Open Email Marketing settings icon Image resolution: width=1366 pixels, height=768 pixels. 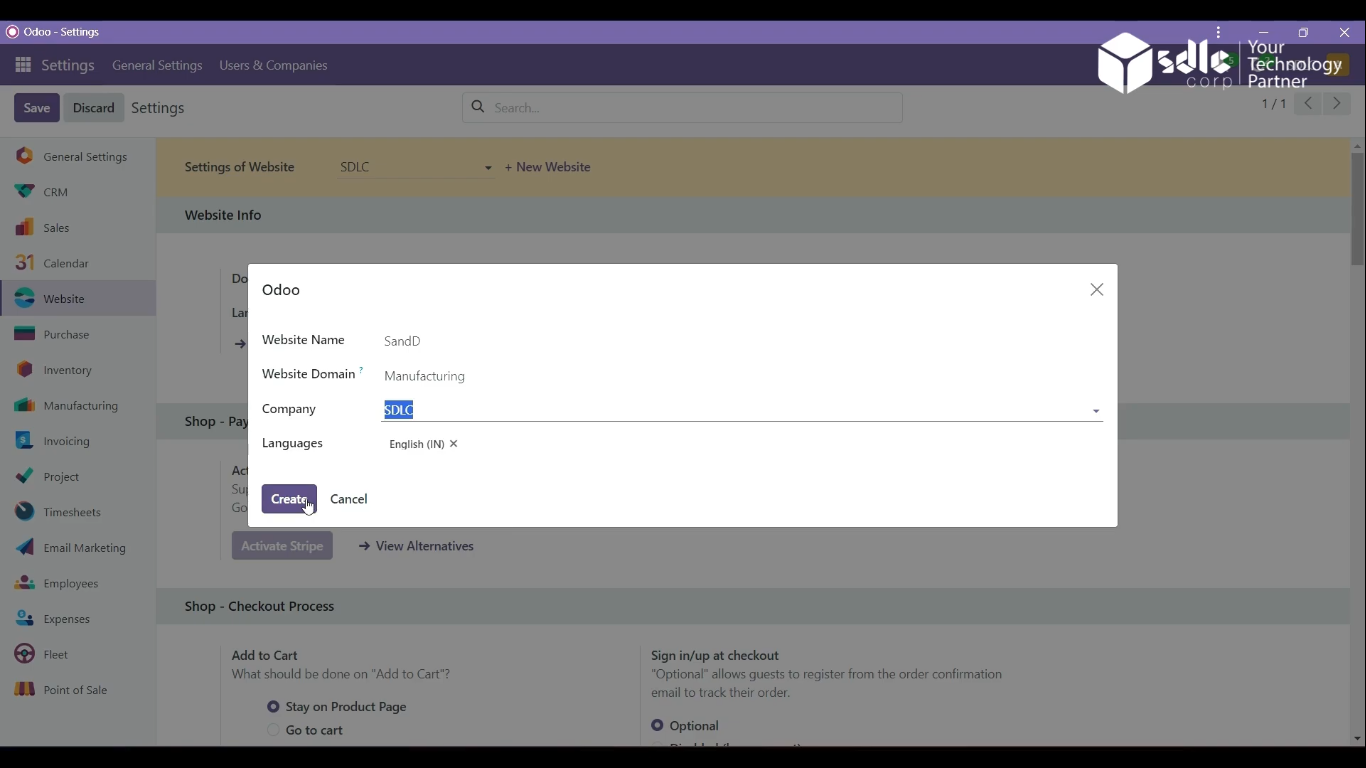[24, 548]
